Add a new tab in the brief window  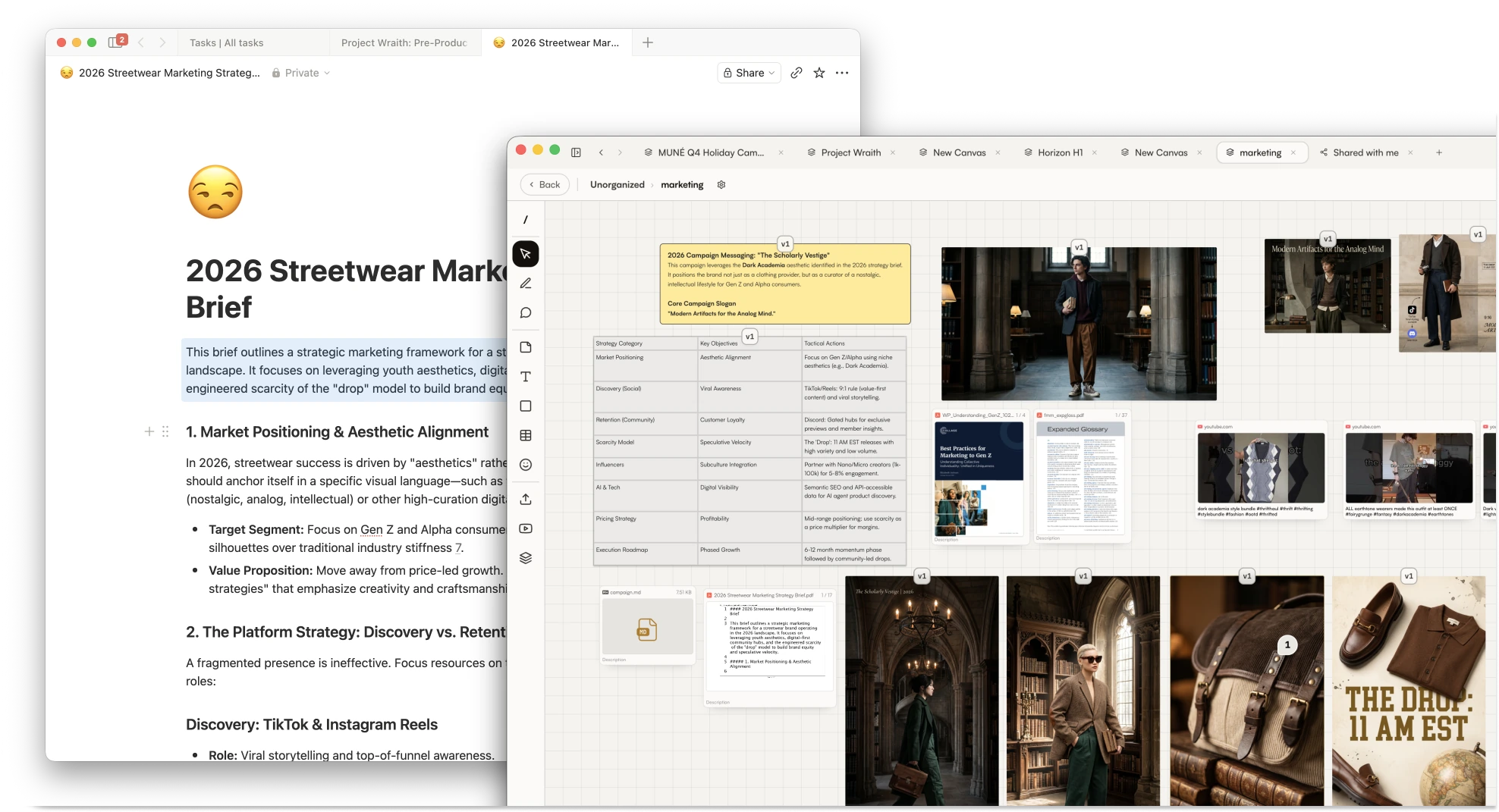tap(648, 42)
